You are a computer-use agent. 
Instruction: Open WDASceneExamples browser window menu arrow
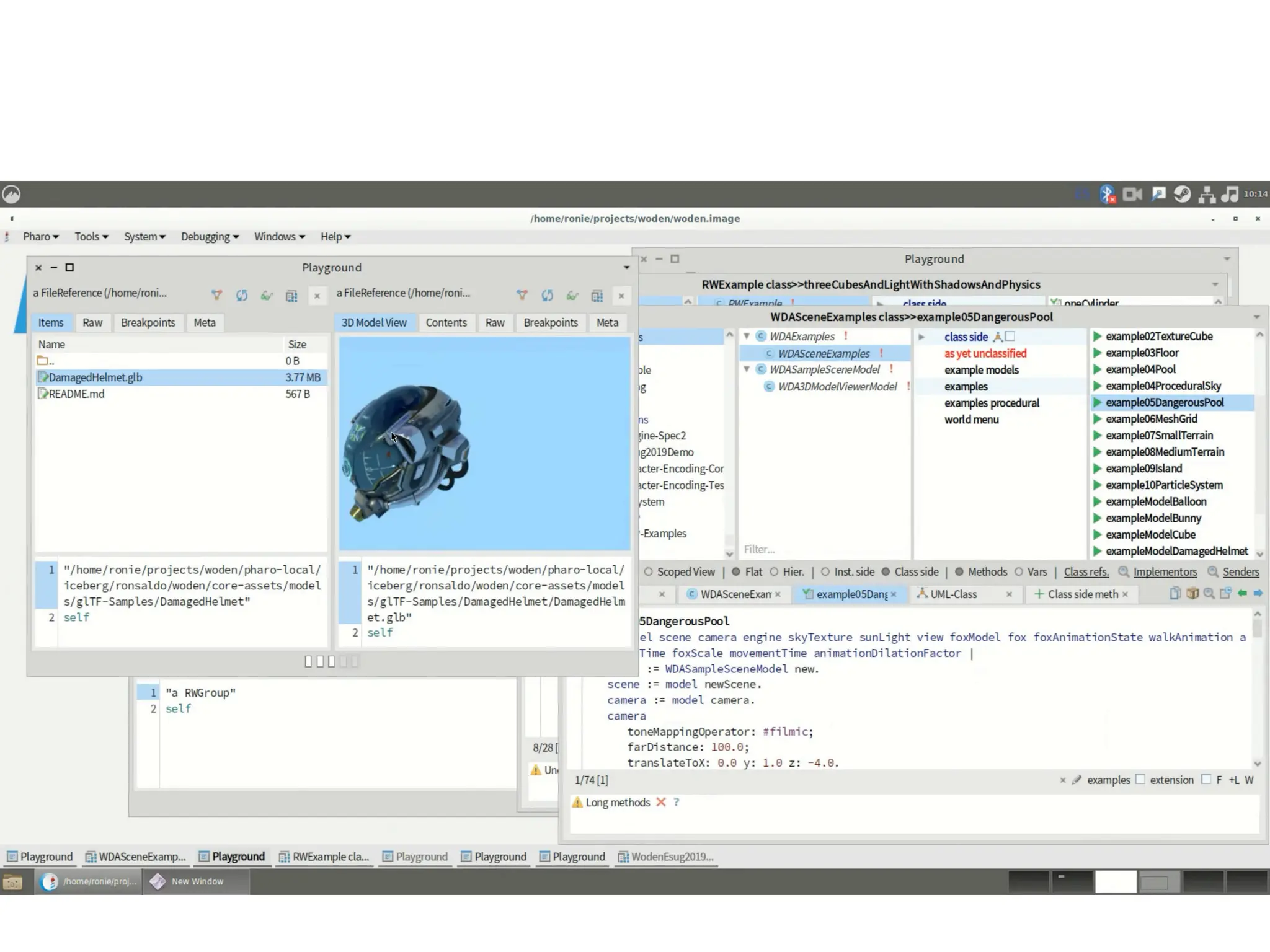(1256, 317)
